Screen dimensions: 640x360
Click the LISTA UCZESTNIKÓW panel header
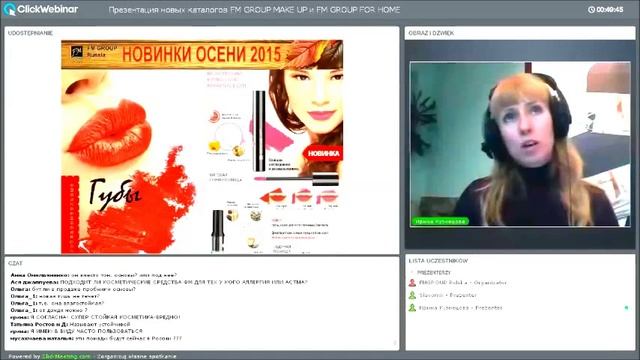pos(438,261)
